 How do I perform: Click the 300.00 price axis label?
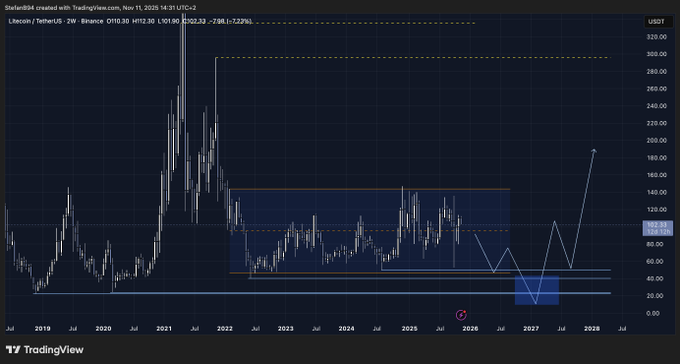tap(656, 54)
